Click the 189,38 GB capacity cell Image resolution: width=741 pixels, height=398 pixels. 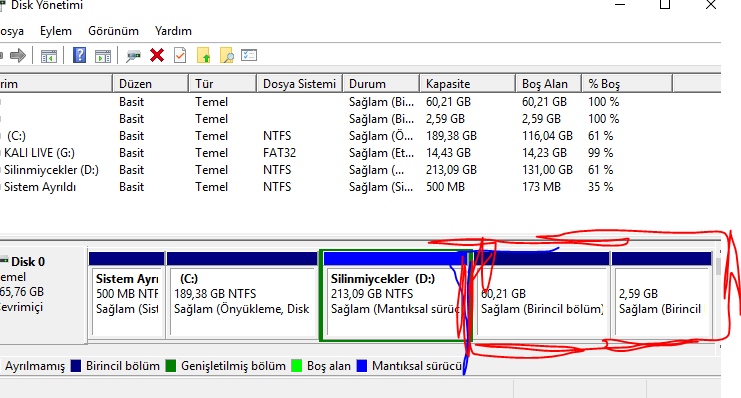click(x=451, y=136)
